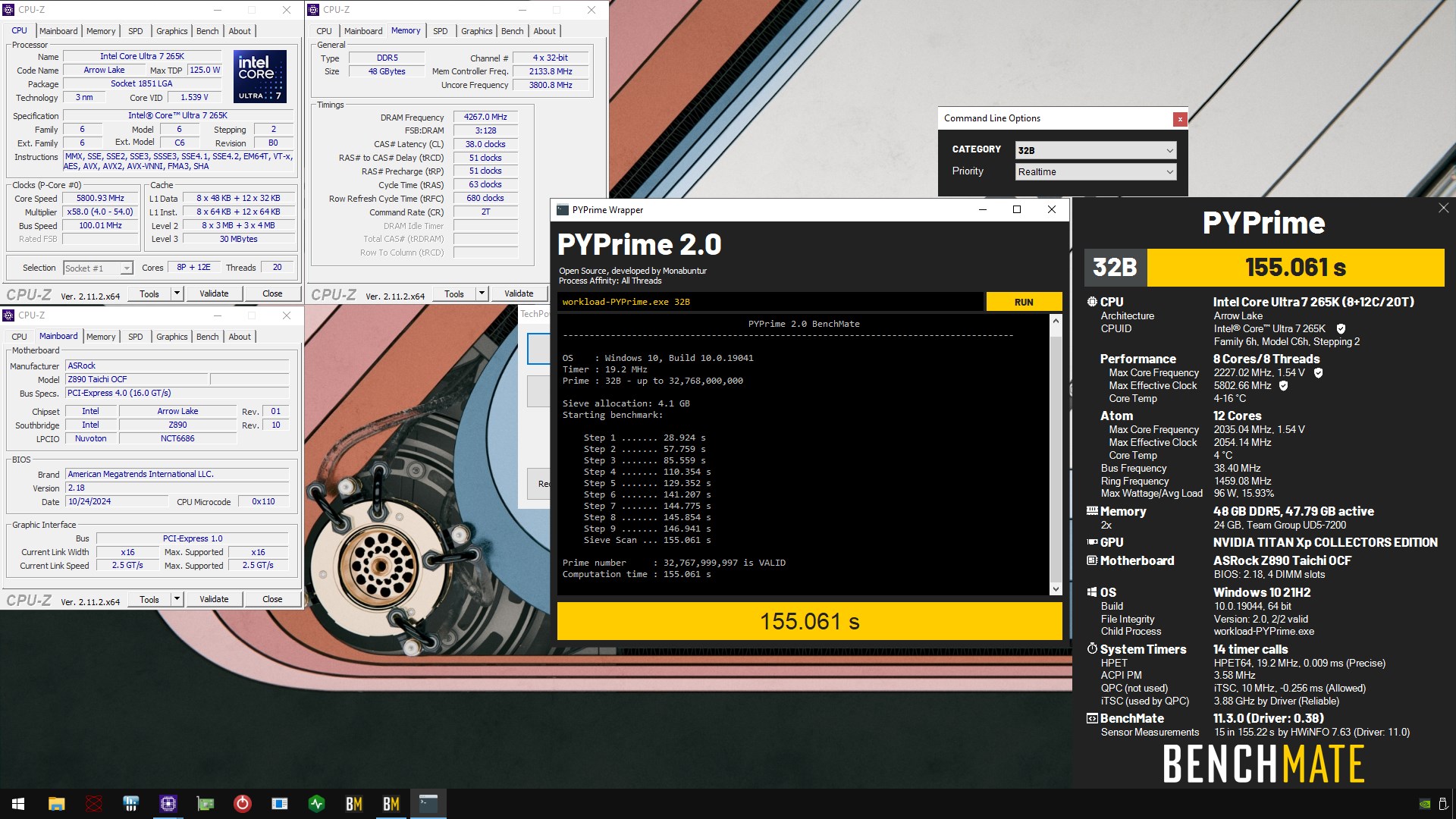The width and height of the screenshot is (1456, 819).
Task: Open Tools dropdown arrow in CPU window
Action: [177, 293]
